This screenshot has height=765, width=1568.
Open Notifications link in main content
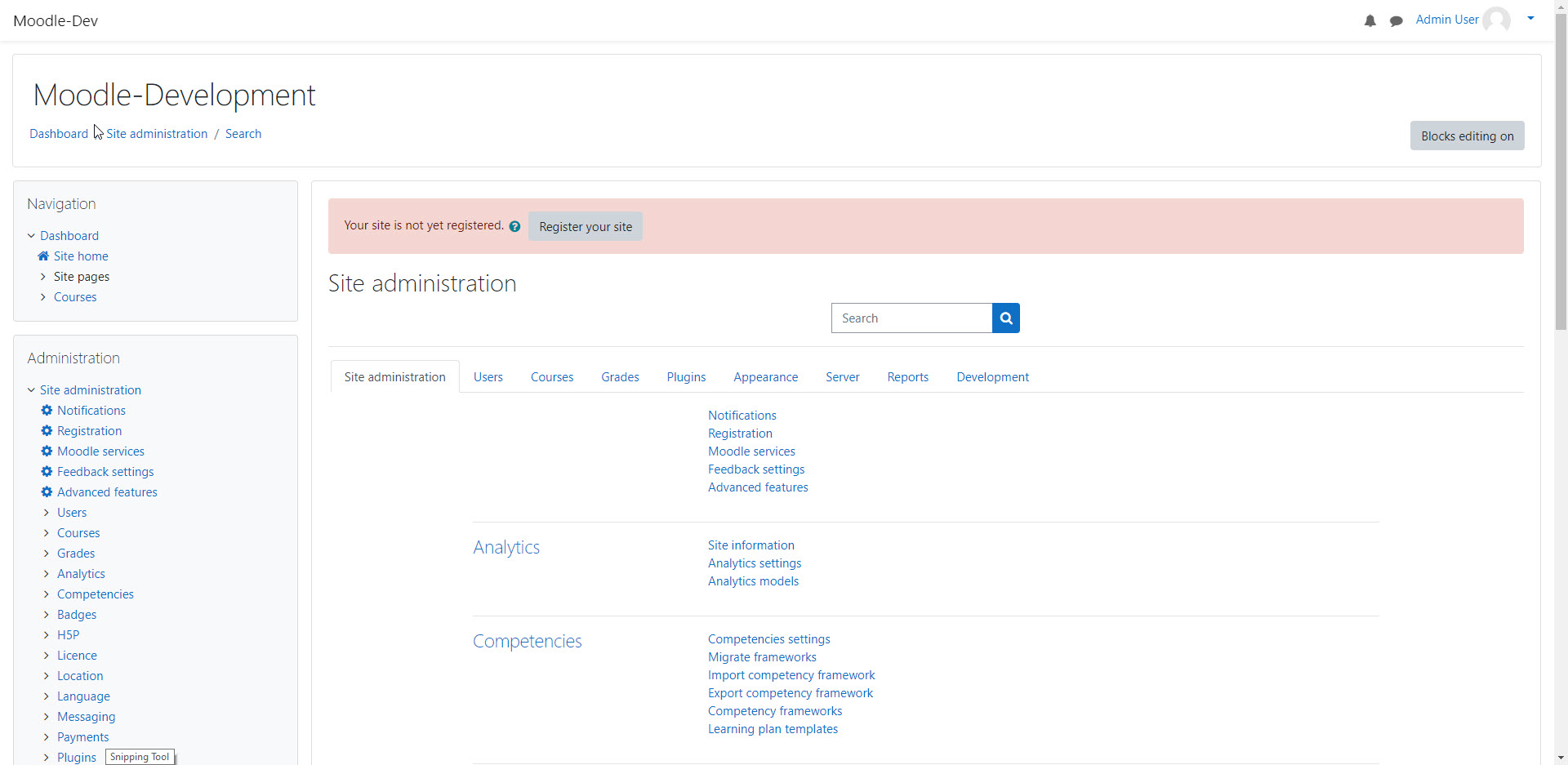pos(742,415)
